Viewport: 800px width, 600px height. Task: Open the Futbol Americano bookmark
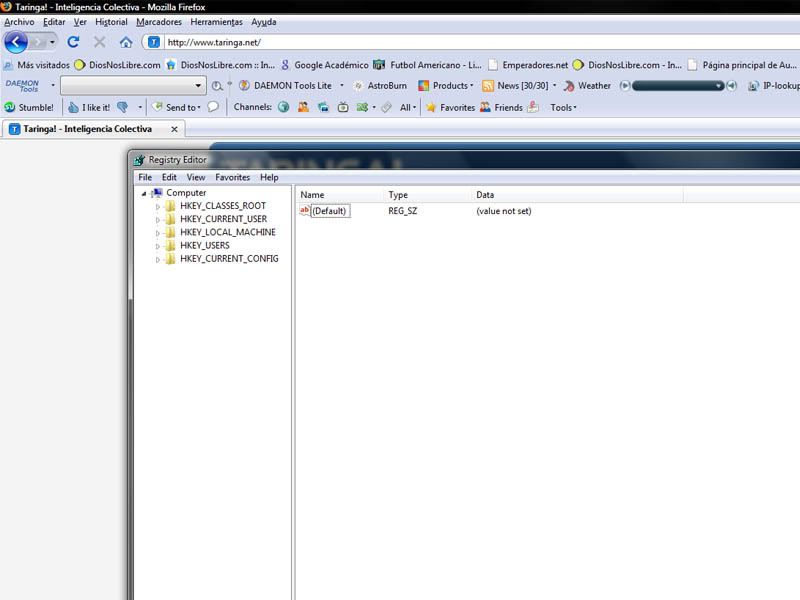click(428, 65)
